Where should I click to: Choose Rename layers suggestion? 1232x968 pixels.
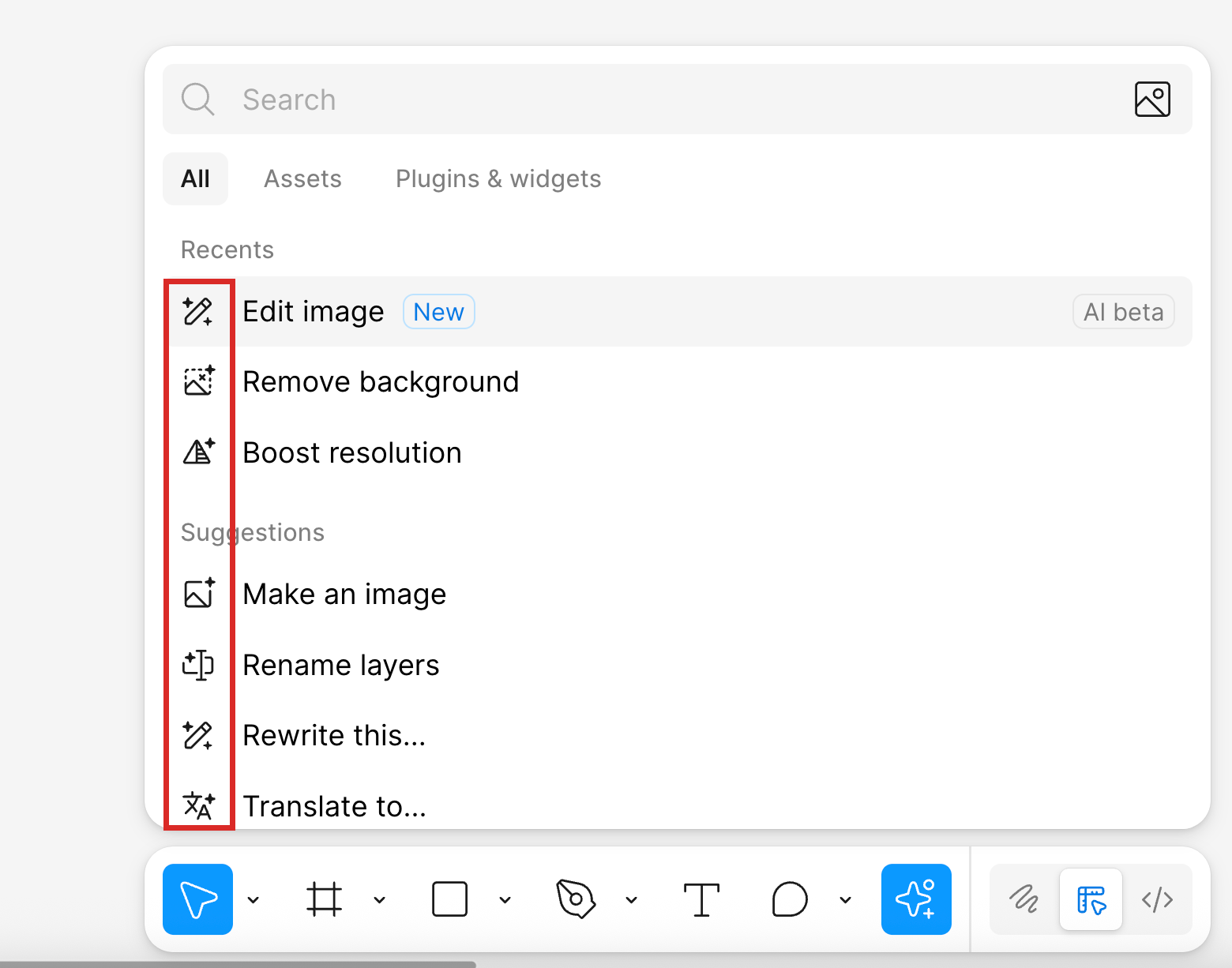click(678, 665)
